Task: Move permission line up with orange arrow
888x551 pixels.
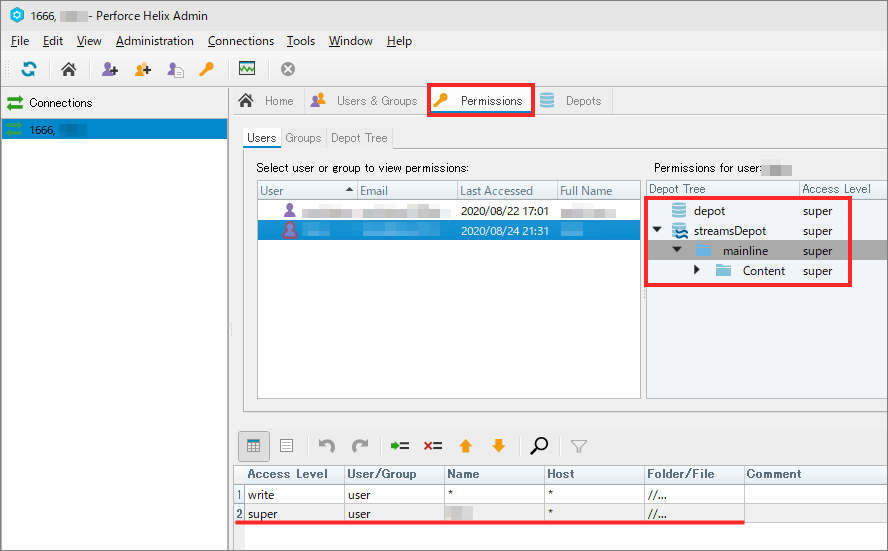Action: [466, 446]
